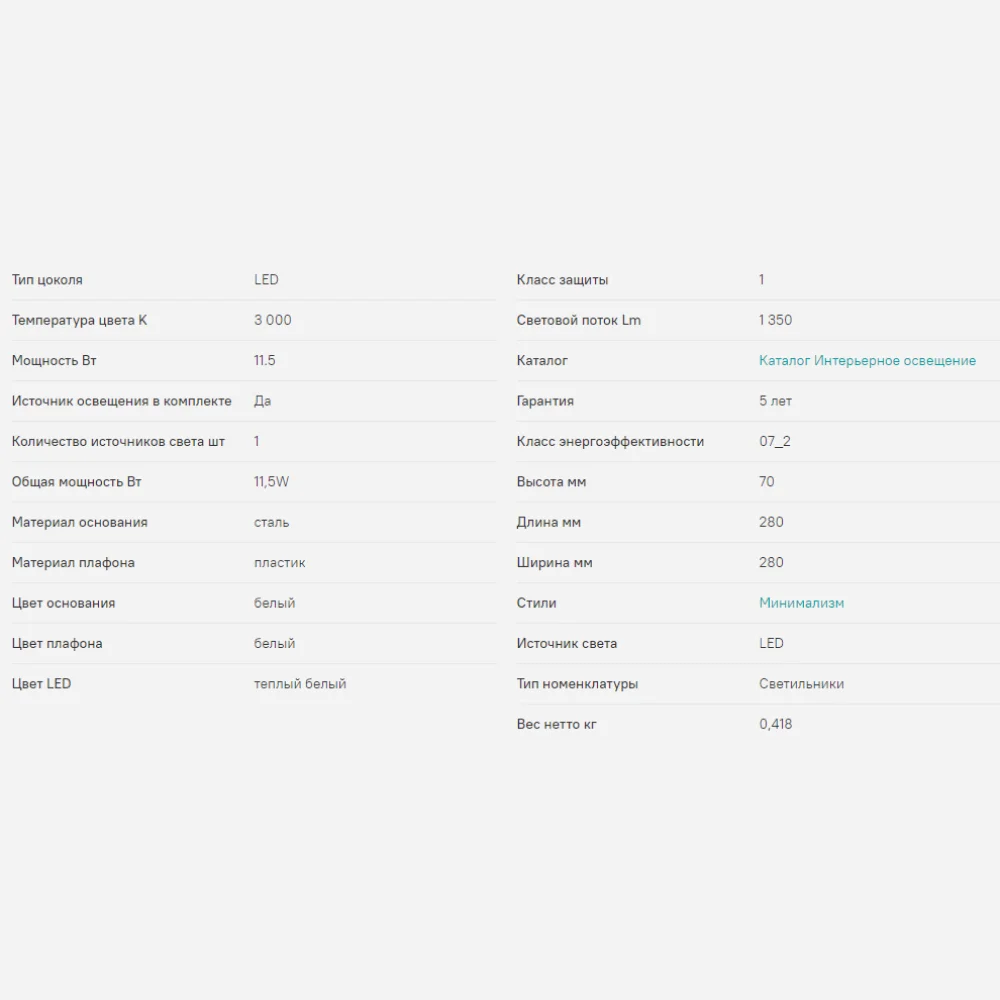Click the Класс защиты label
Viewport: 1000px width, 1000px height.
click(562, 280)
